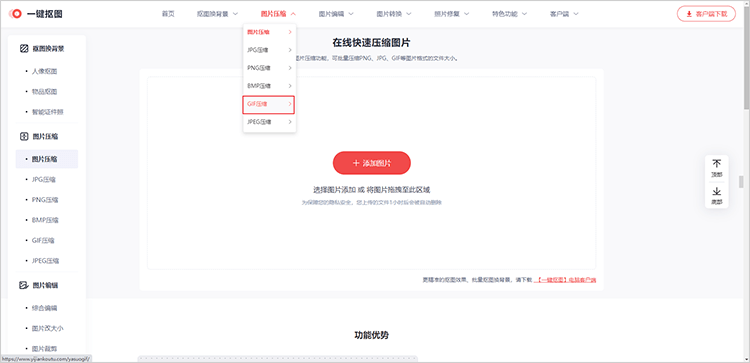Image resolution: width=750 pixels, height=363 pixels.
Task: Click the 图片压缩 sidebar section icon
Action: pos(24,136)
